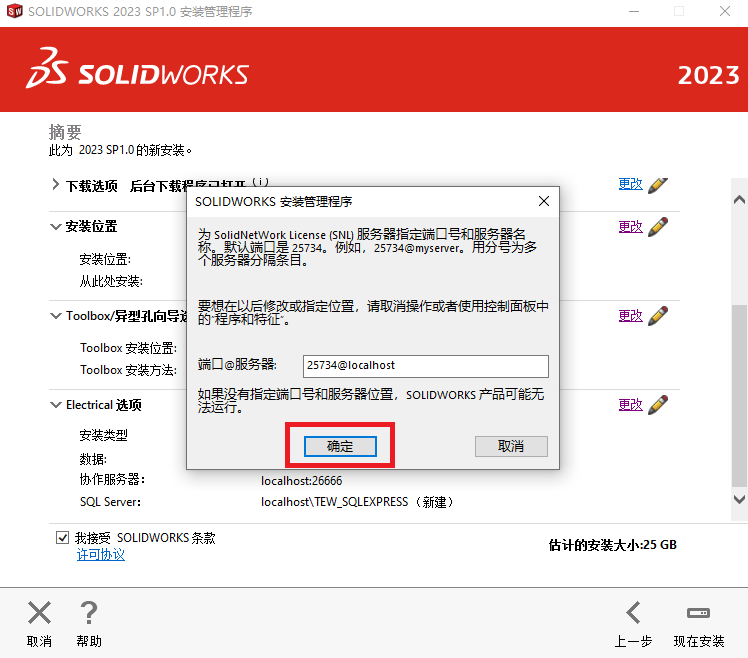Open 更改 link for Toolbox/异型孔向导
The height and width of the screenshot is (658, 748).
click(x=630, y=316)
